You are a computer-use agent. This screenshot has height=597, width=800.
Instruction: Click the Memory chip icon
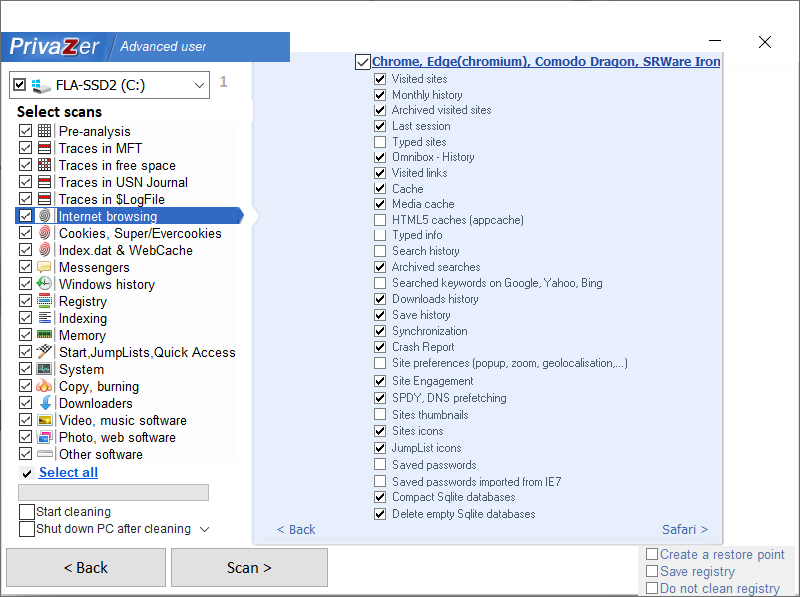[x=44, y=335]
